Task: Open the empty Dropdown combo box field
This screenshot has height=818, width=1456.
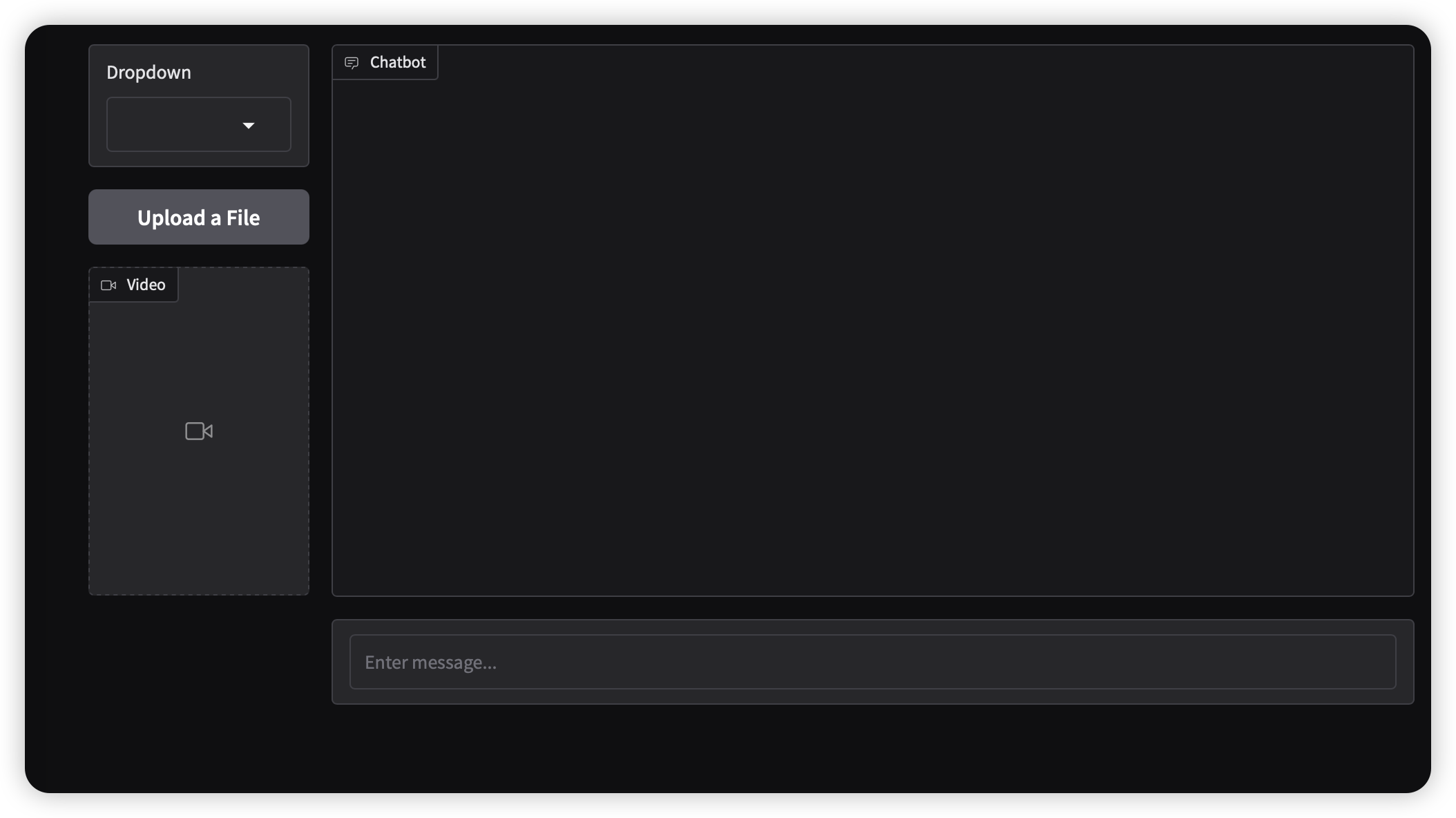Action: coord(199,124)
